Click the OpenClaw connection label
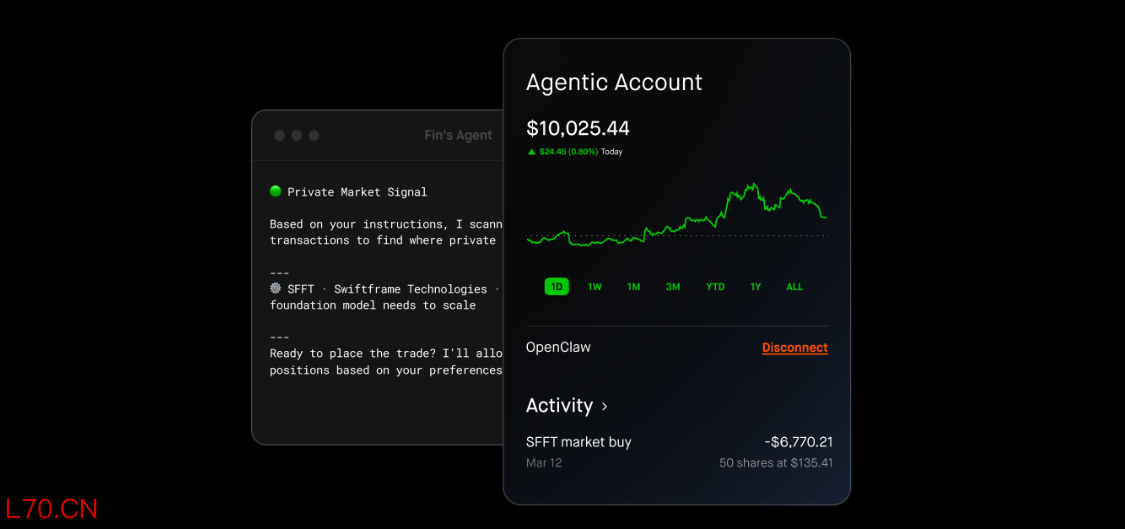Screen dimensions: 1125x529 [558, 347]
